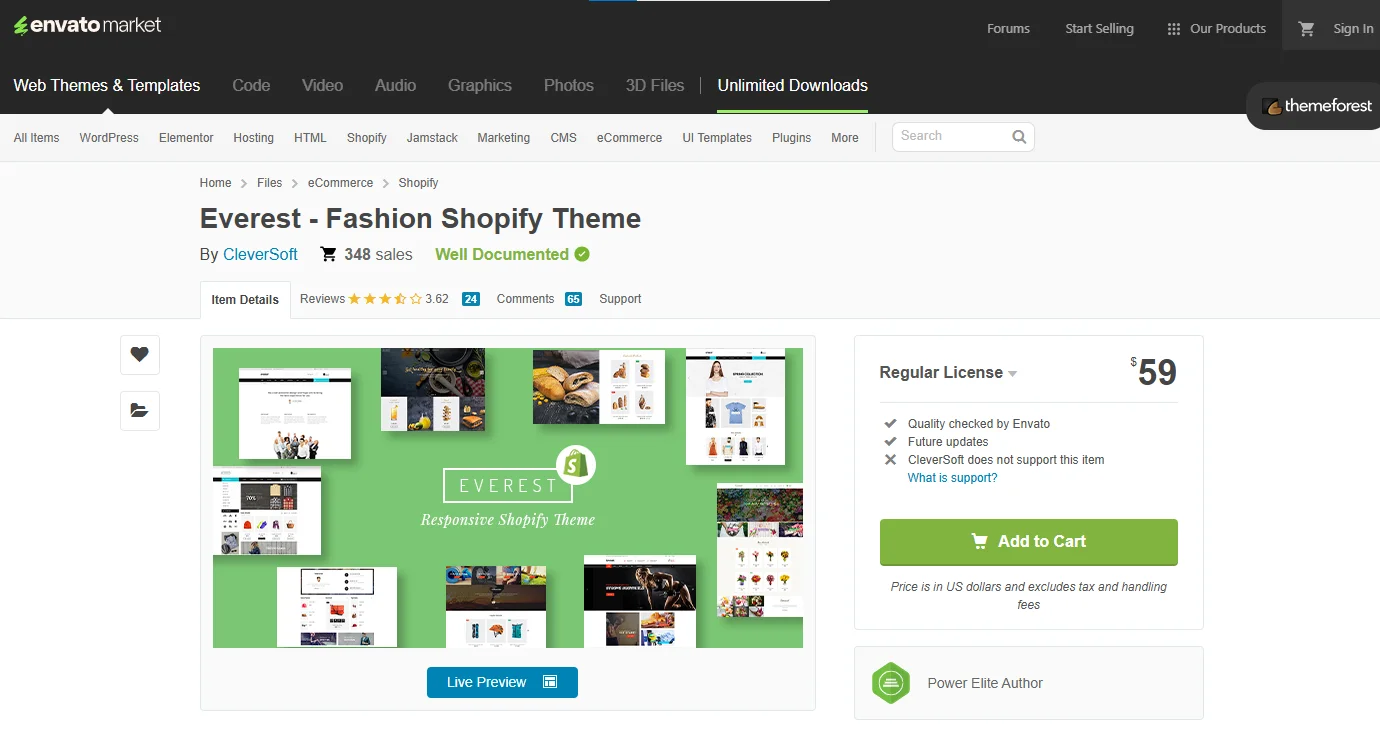This screenshot has height=730, width=1380.
Task: Switch to the Item Details tab
Action: (245, 300)
